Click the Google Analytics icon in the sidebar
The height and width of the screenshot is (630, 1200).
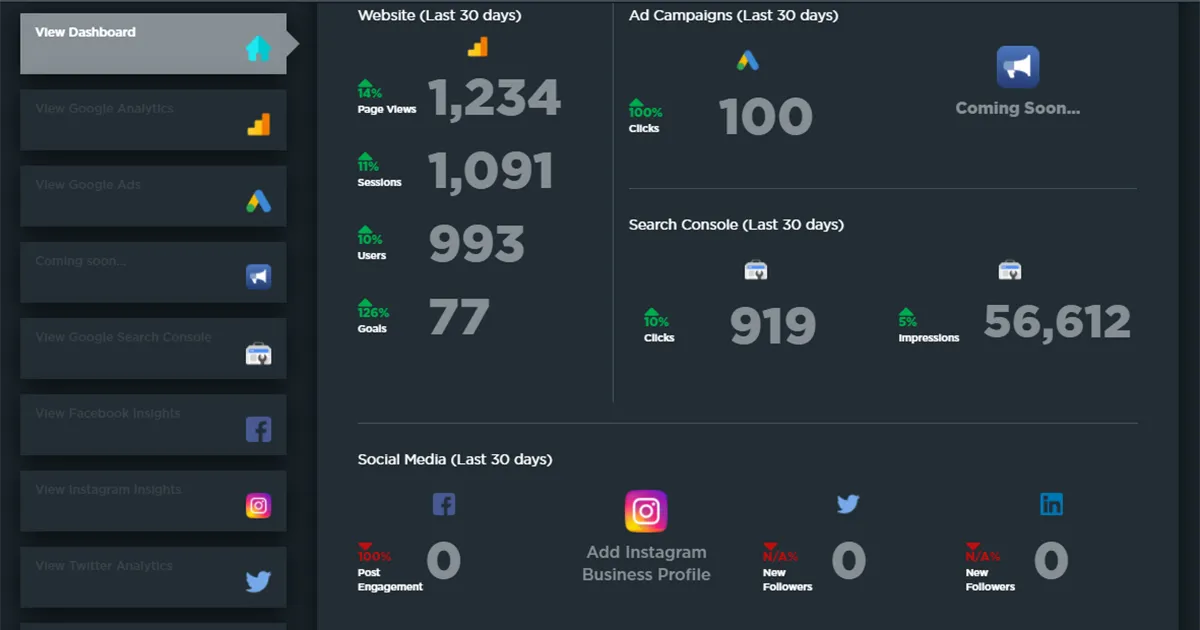tap(260, 125)
